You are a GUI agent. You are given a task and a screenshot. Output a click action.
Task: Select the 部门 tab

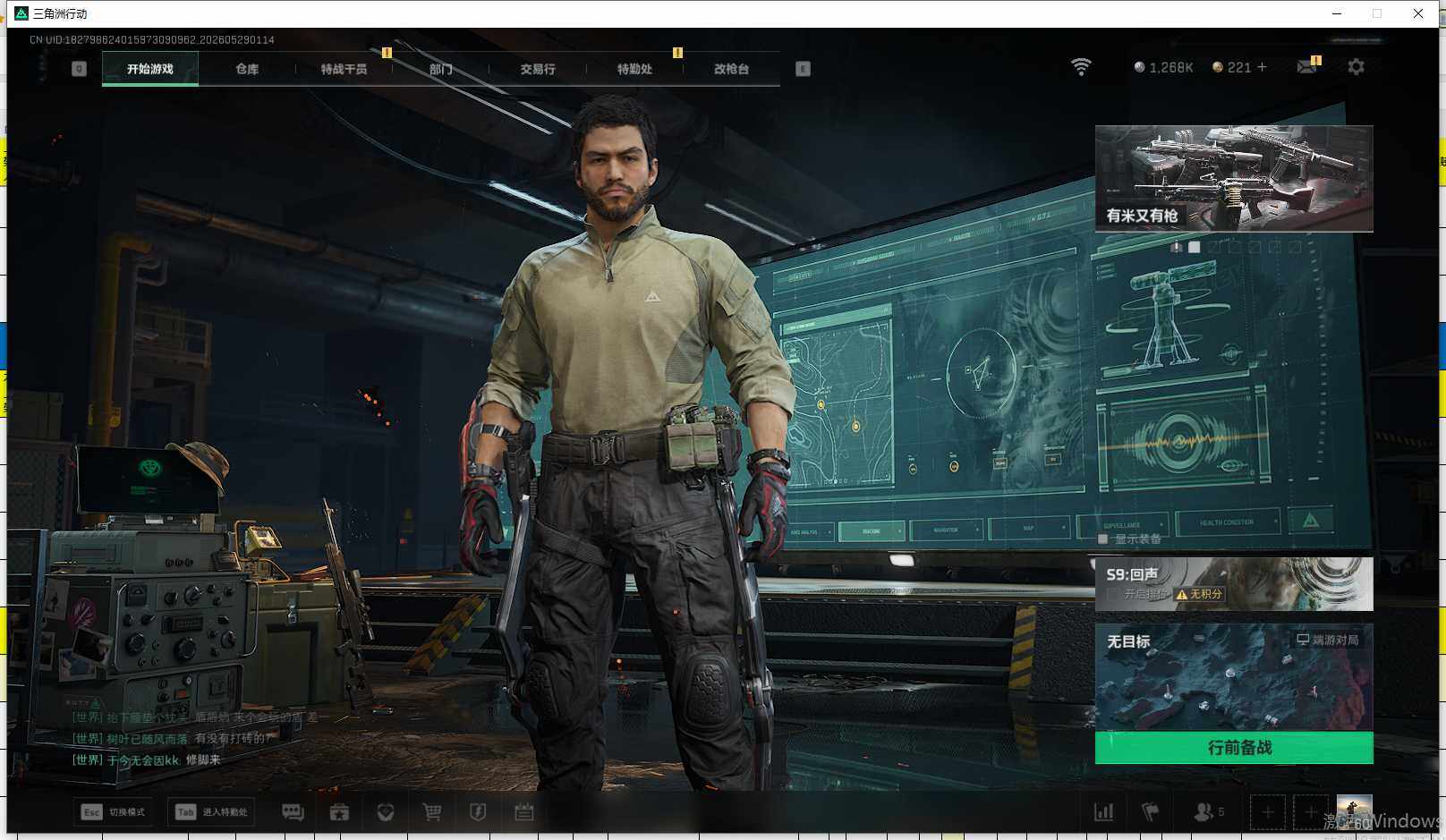[x=440, y=69]
